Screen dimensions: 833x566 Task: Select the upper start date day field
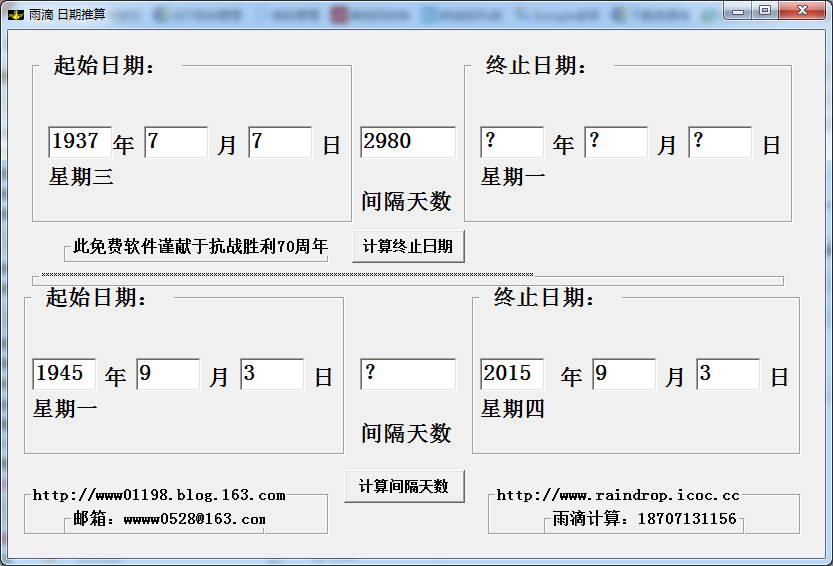280,142
